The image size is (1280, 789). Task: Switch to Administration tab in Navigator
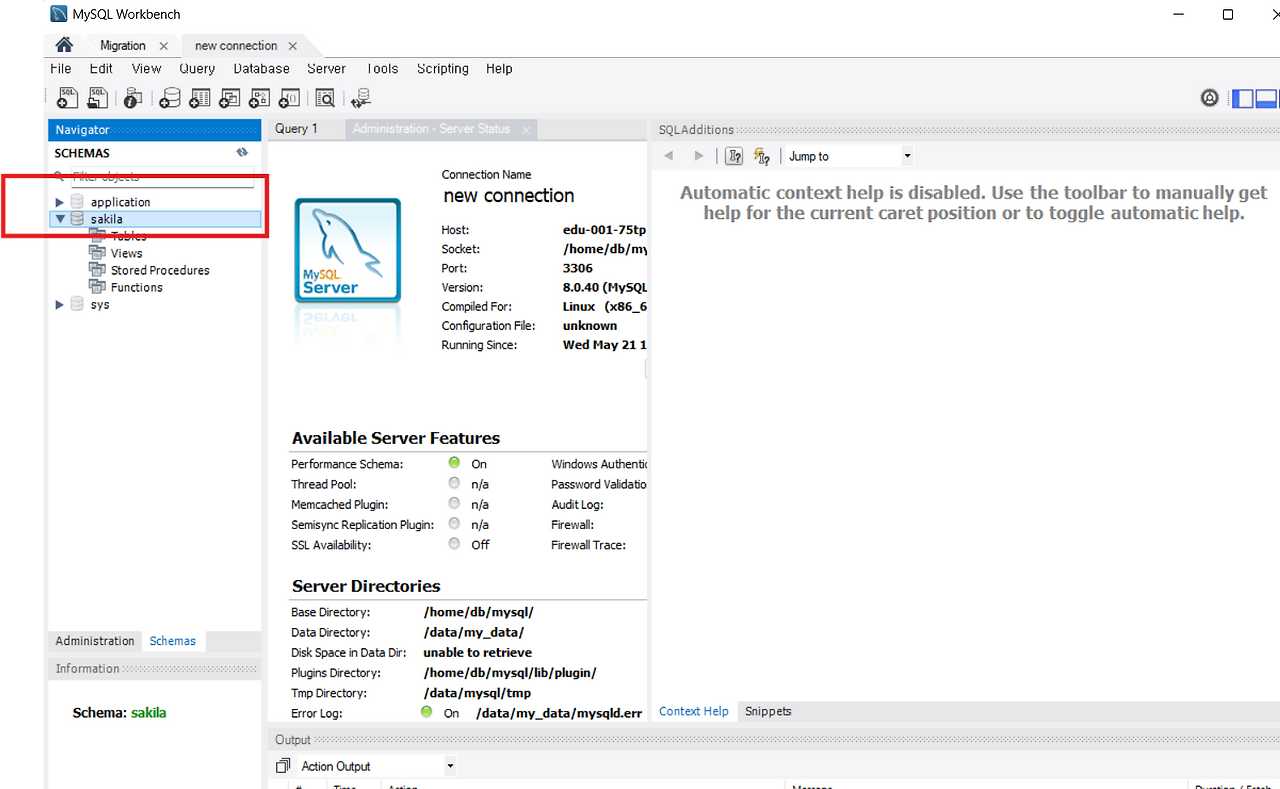coord(95,641)
